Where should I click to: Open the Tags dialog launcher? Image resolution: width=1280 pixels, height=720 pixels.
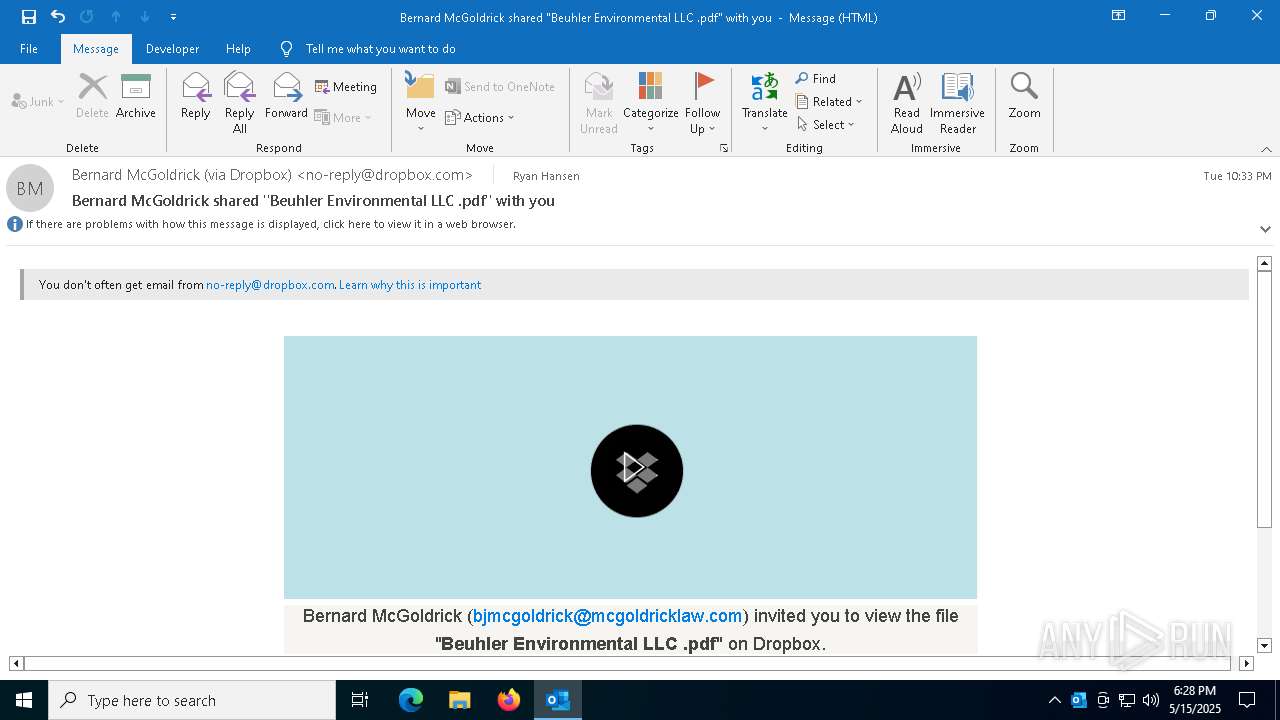(723, 148)
